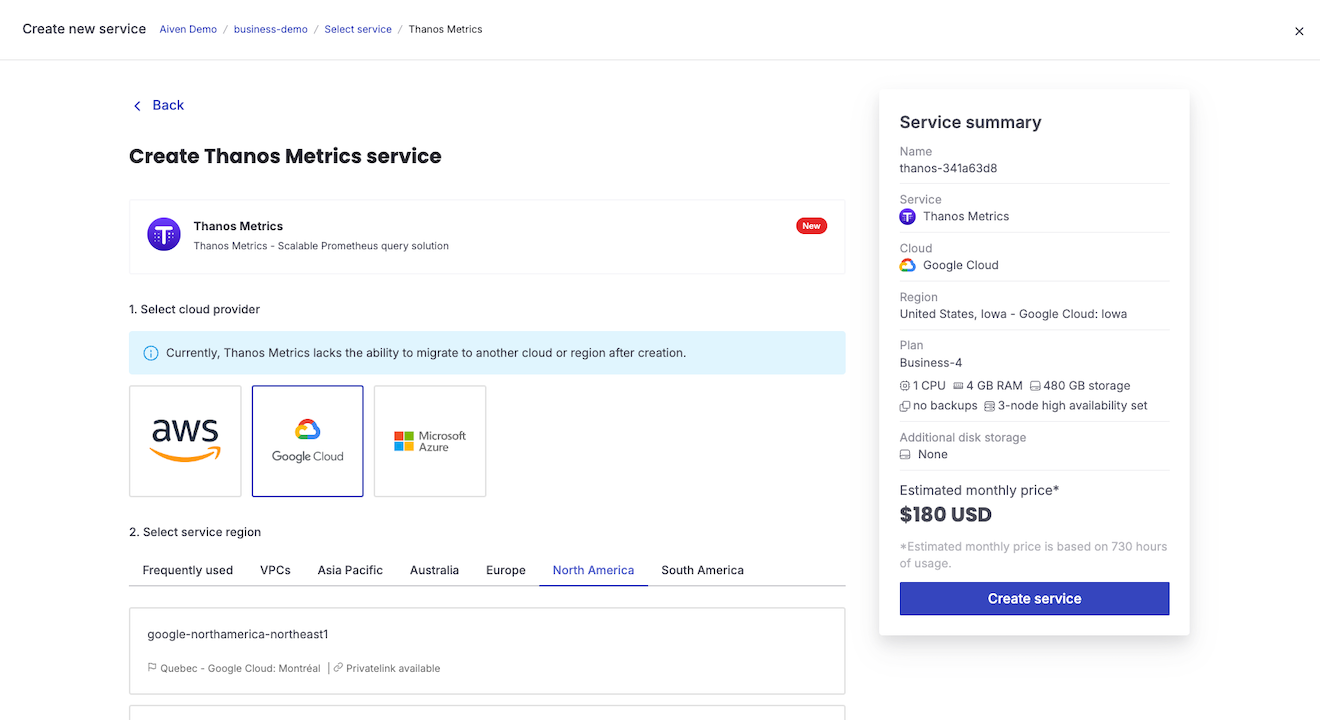This screenshot has height=720, width=1320.
Task: Click the backups icon beside no backups
Action: pos(905,406)
